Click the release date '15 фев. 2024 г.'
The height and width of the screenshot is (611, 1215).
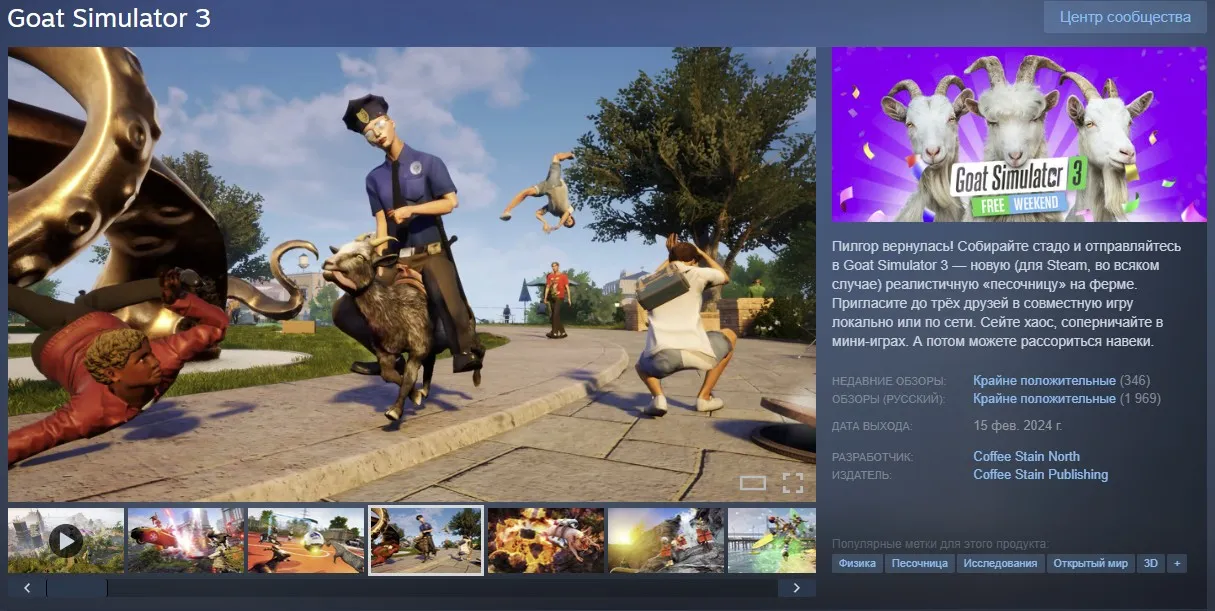pyautogui.click(x=1017, y=426)
